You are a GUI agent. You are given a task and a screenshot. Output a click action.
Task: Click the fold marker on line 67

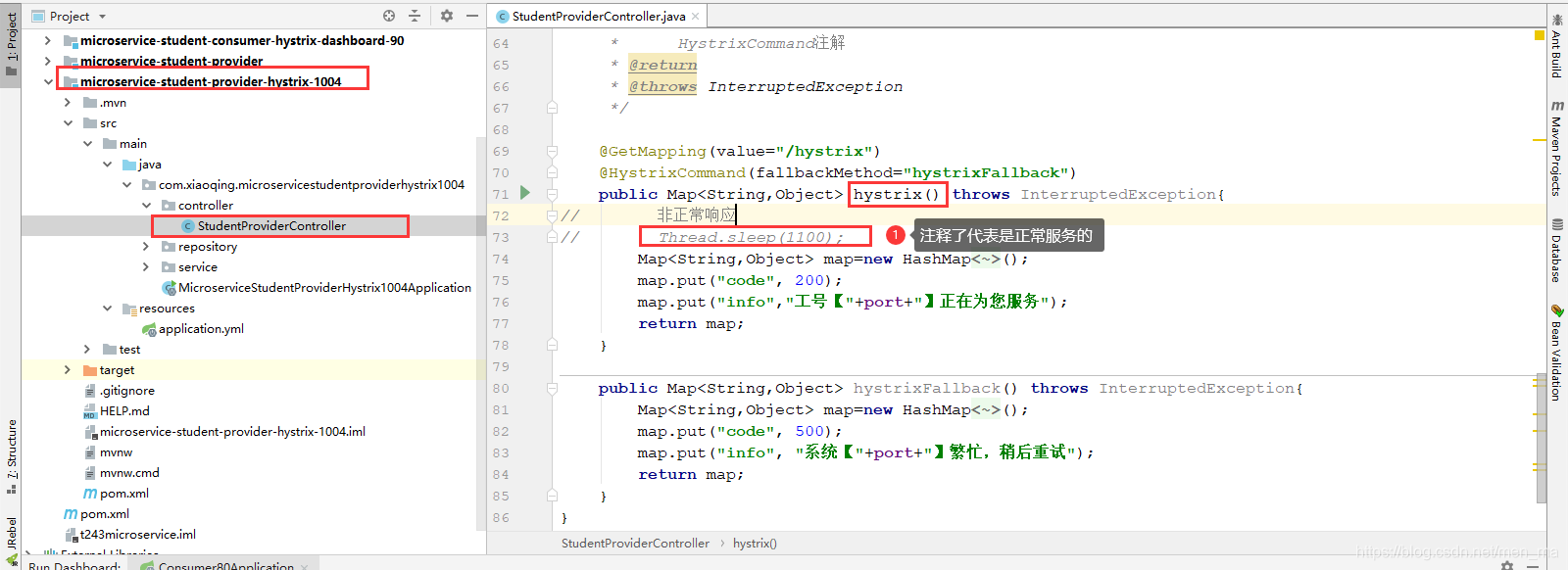pyautogui.click(x=552, y=108)
